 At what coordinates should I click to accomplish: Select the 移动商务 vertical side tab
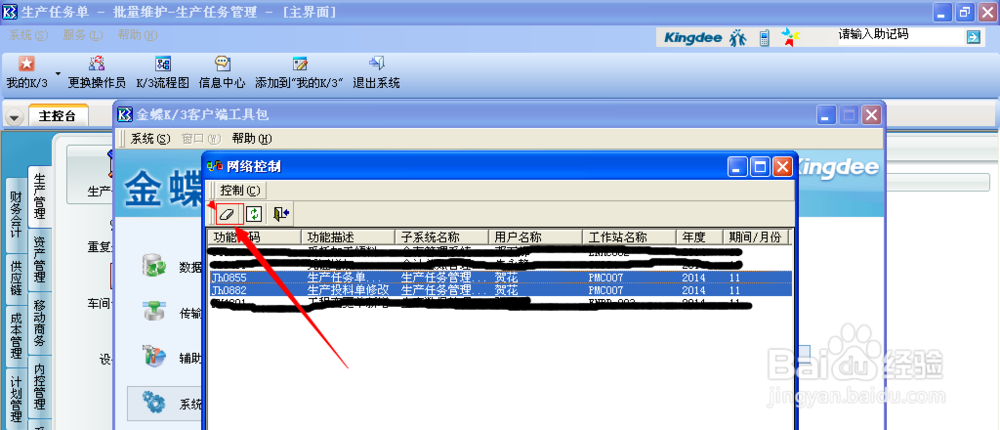click(40, 323)
